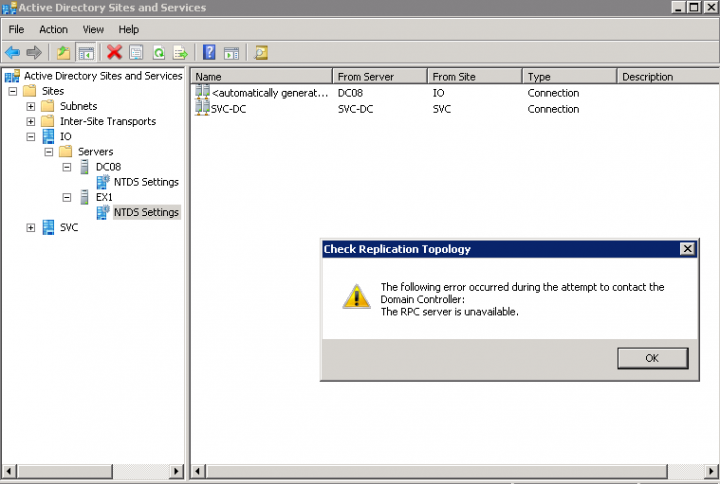The image size is (720, 484).
Task: Click the Inter-Site Transports folder icon
Action: [48, 121]
